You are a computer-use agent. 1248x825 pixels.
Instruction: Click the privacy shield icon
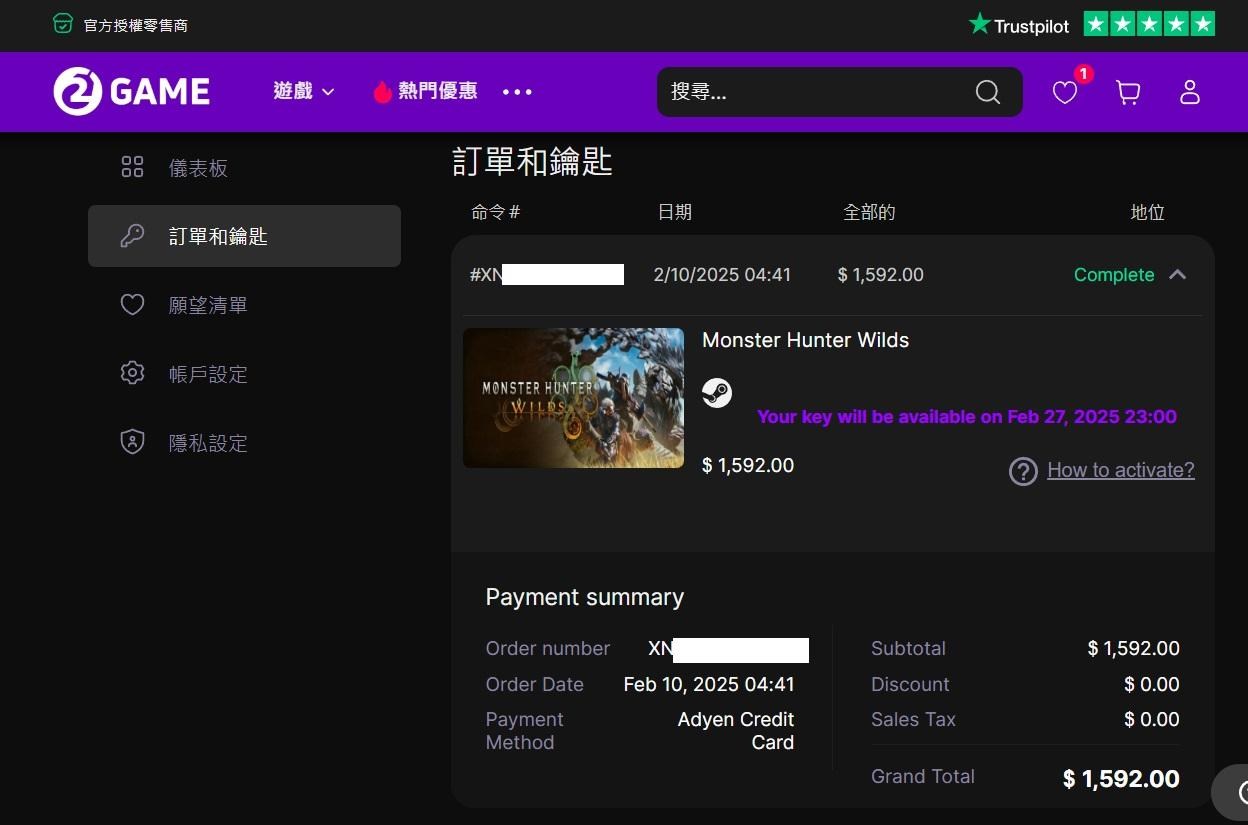tap(132, 443)
